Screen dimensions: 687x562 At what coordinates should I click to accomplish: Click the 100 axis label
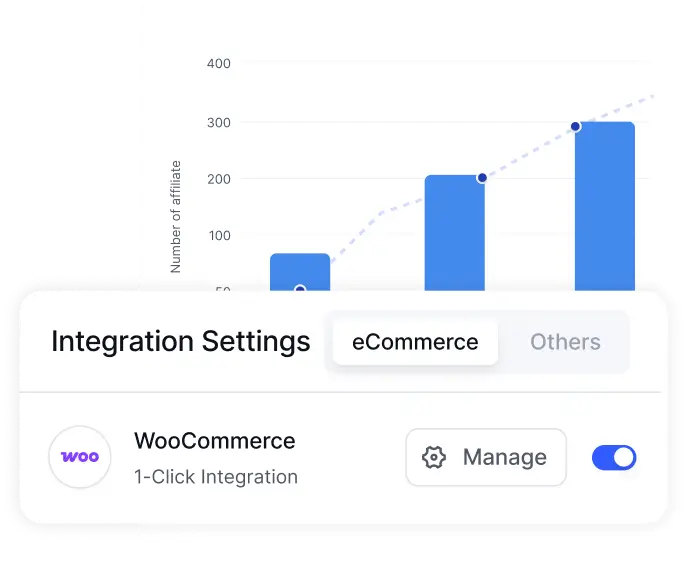tap(220, 236)
